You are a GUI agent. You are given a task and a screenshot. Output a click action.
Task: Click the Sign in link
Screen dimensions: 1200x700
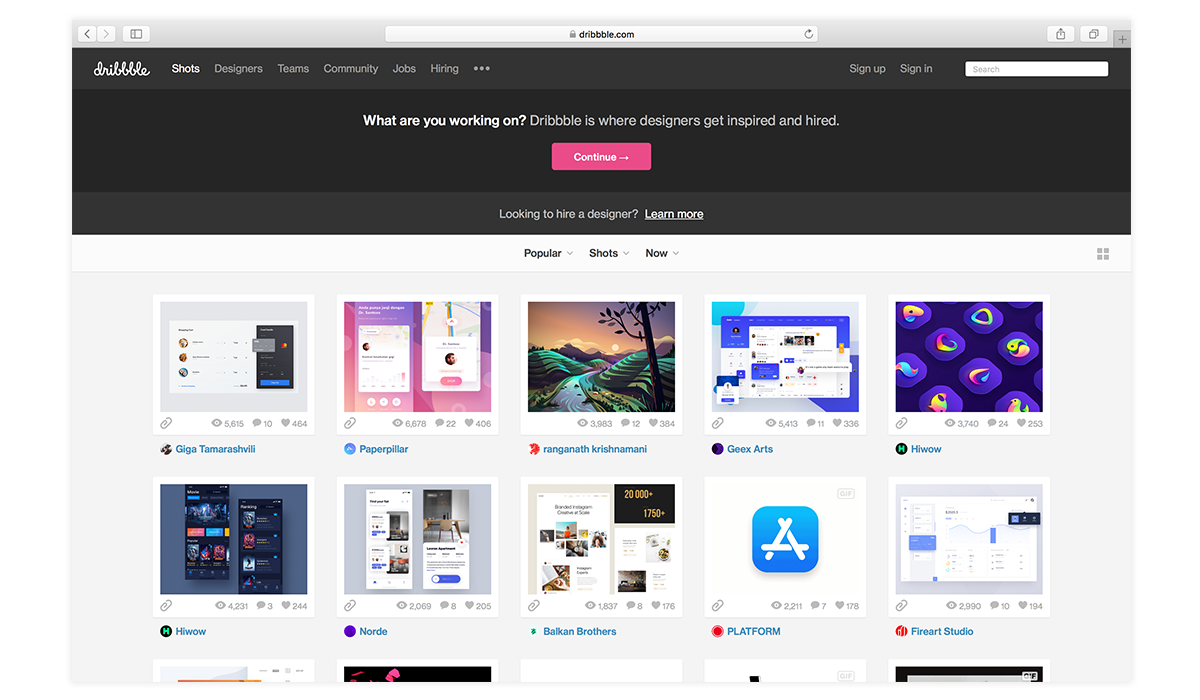click(x=916, y=69)
